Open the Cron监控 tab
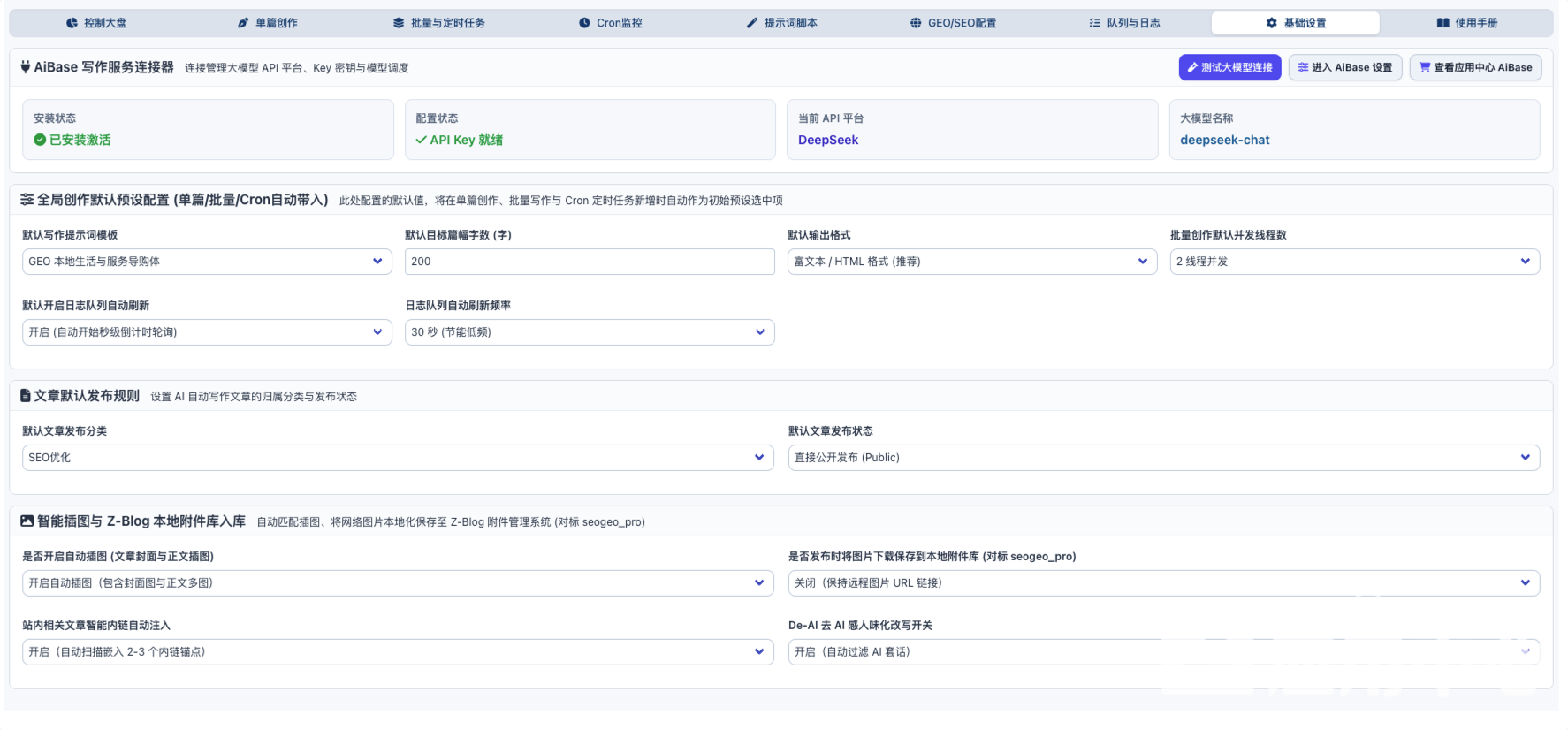Image resolution: width=1568 pixels, height=730 pixels. [610, 23]
